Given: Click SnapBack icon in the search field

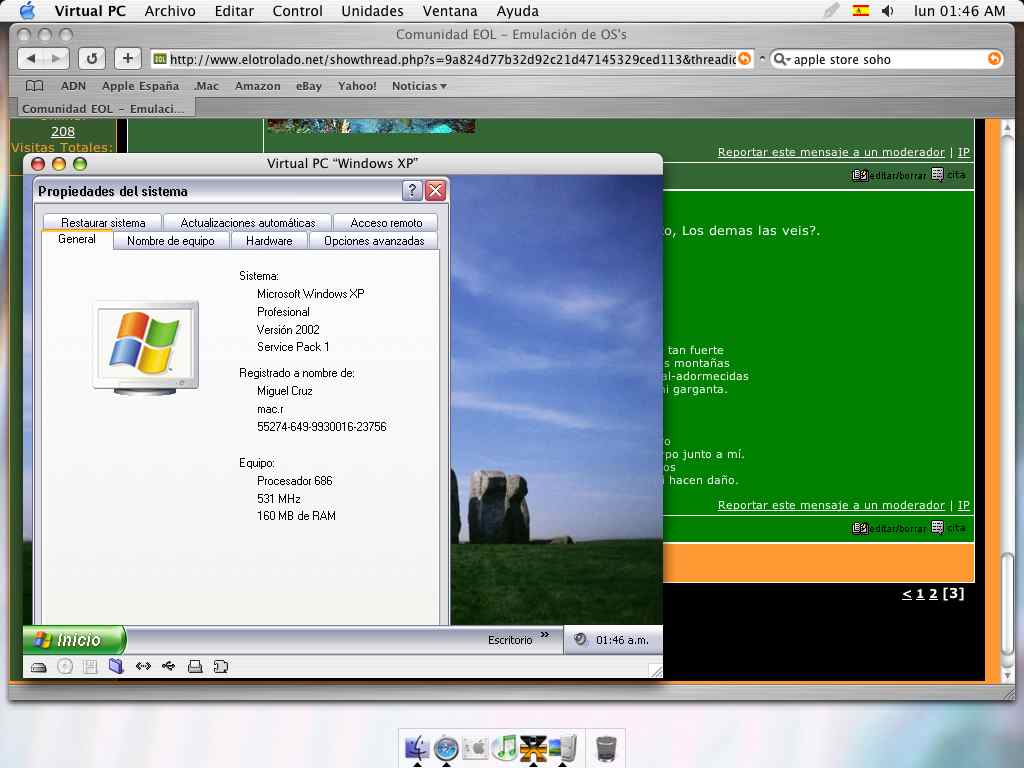Looking at the screenshot, I should click(x=994, y=59).
